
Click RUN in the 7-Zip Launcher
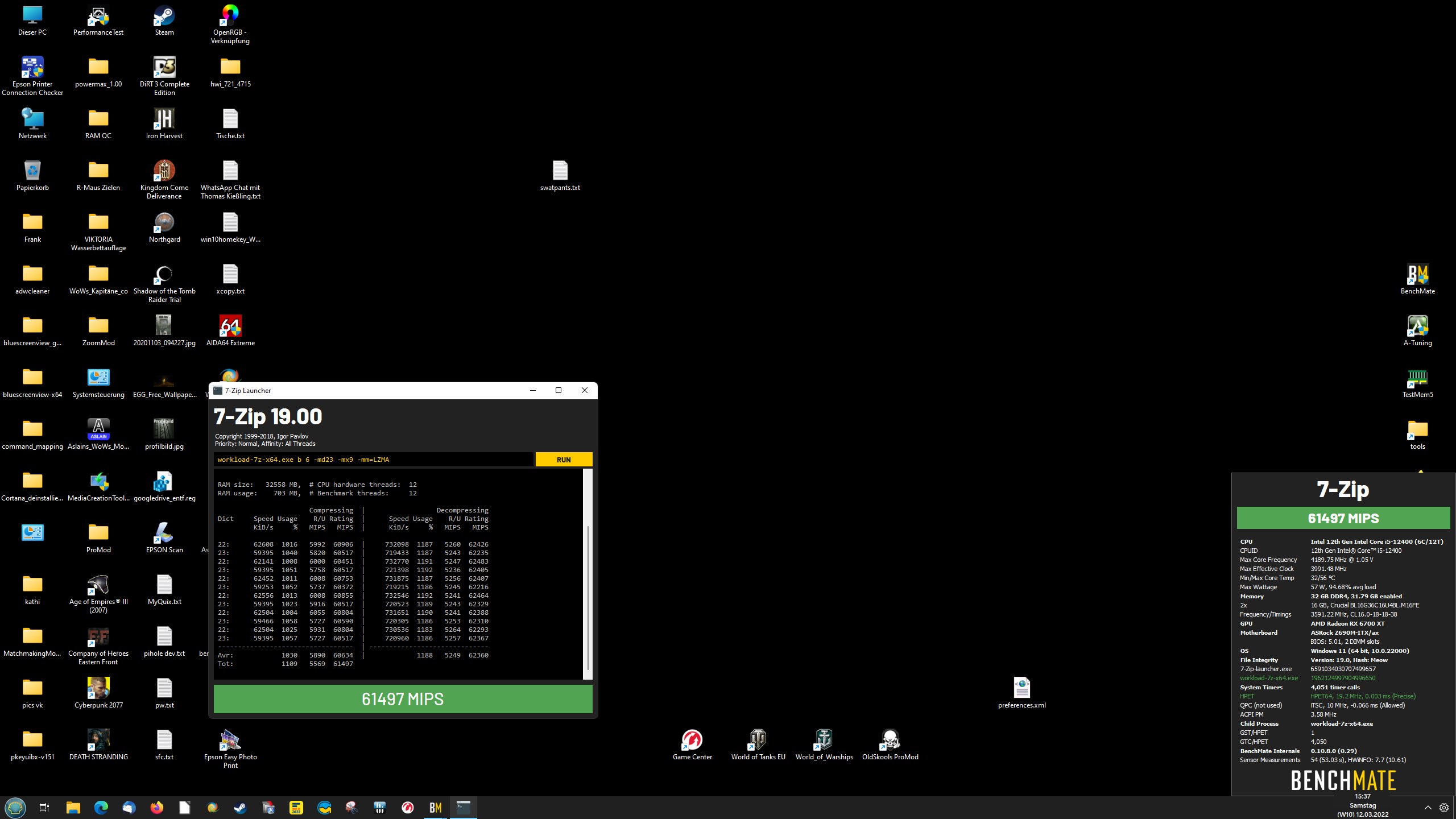click(x=564, y=460)
